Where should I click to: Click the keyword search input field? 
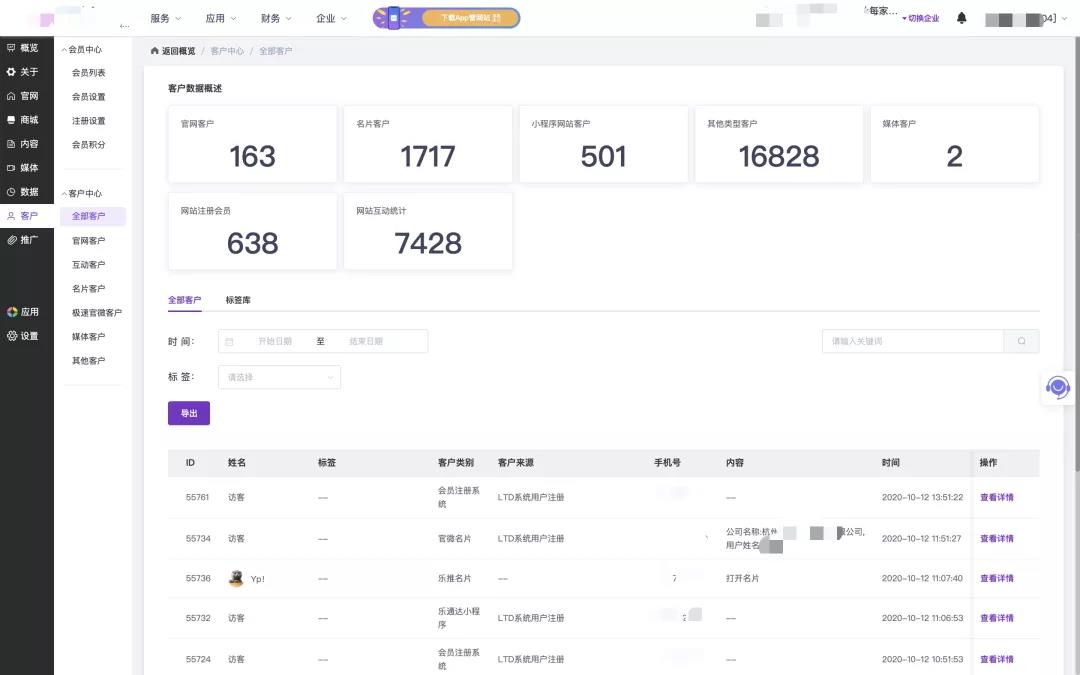click(912, 341)
